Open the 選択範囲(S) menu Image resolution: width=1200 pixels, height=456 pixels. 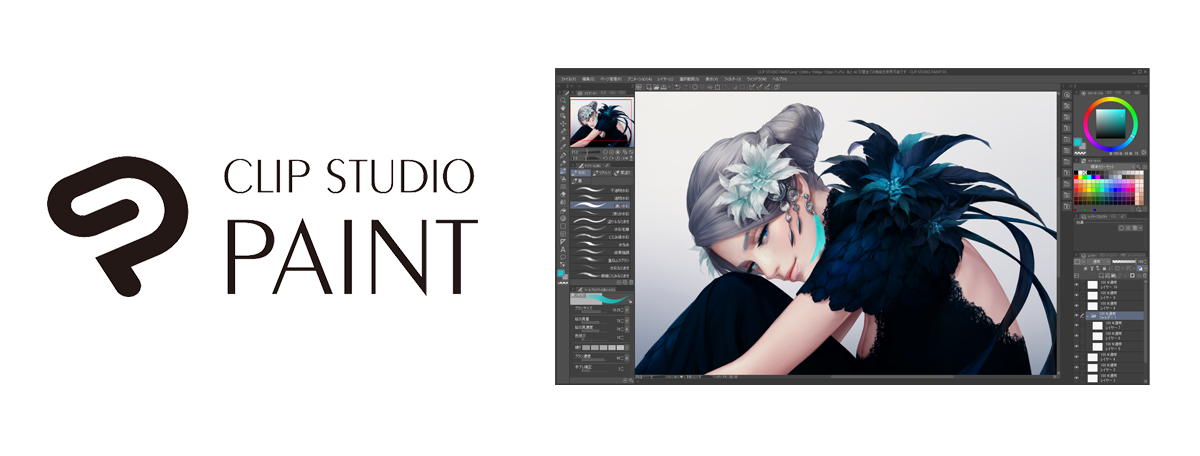[x=687, y=79]
